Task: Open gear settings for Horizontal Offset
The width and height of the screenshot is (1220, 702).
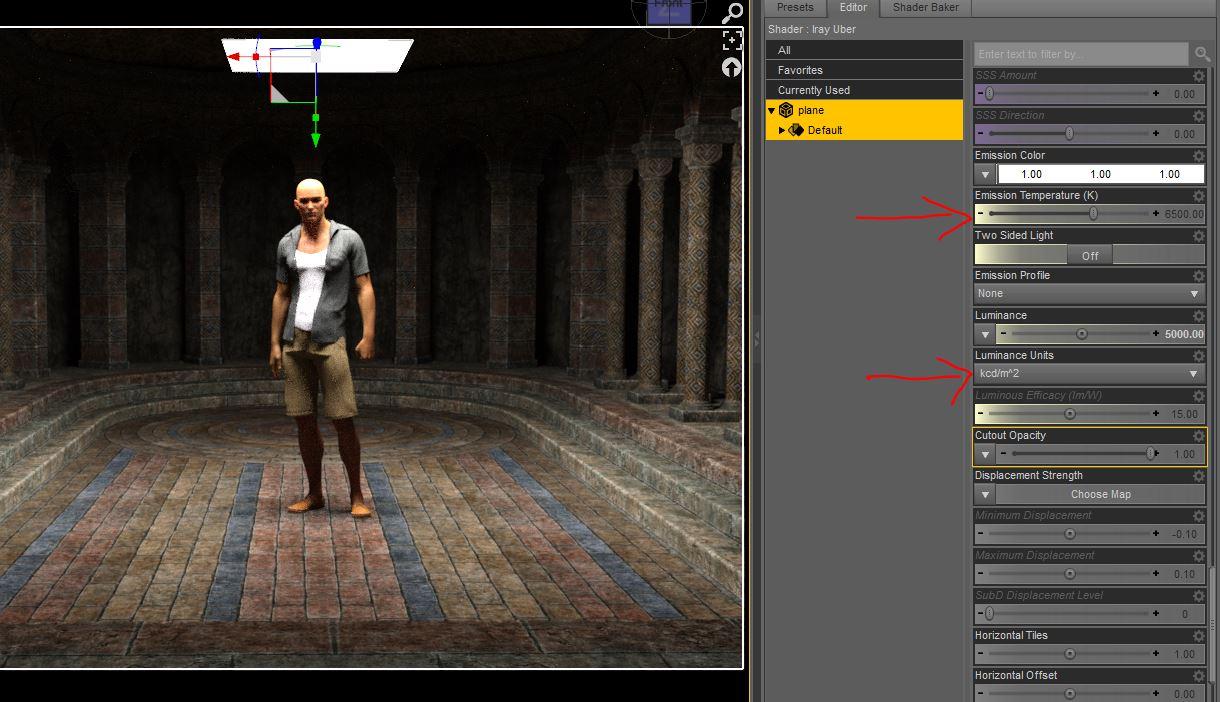Action: click(1199, 676)
